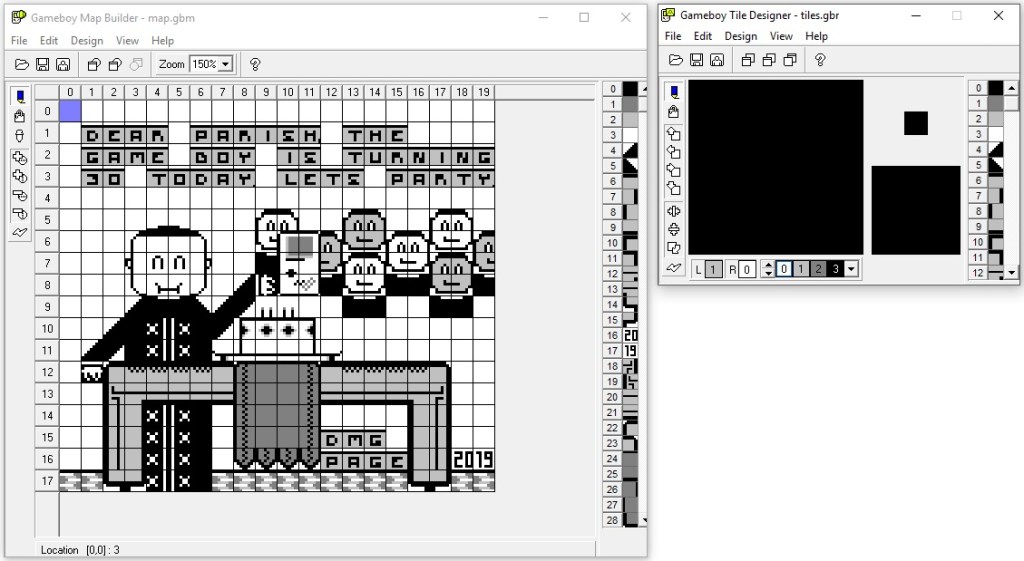
Task: Click Copy icon in Map Builder toolbar
Action: click(115, 64)
